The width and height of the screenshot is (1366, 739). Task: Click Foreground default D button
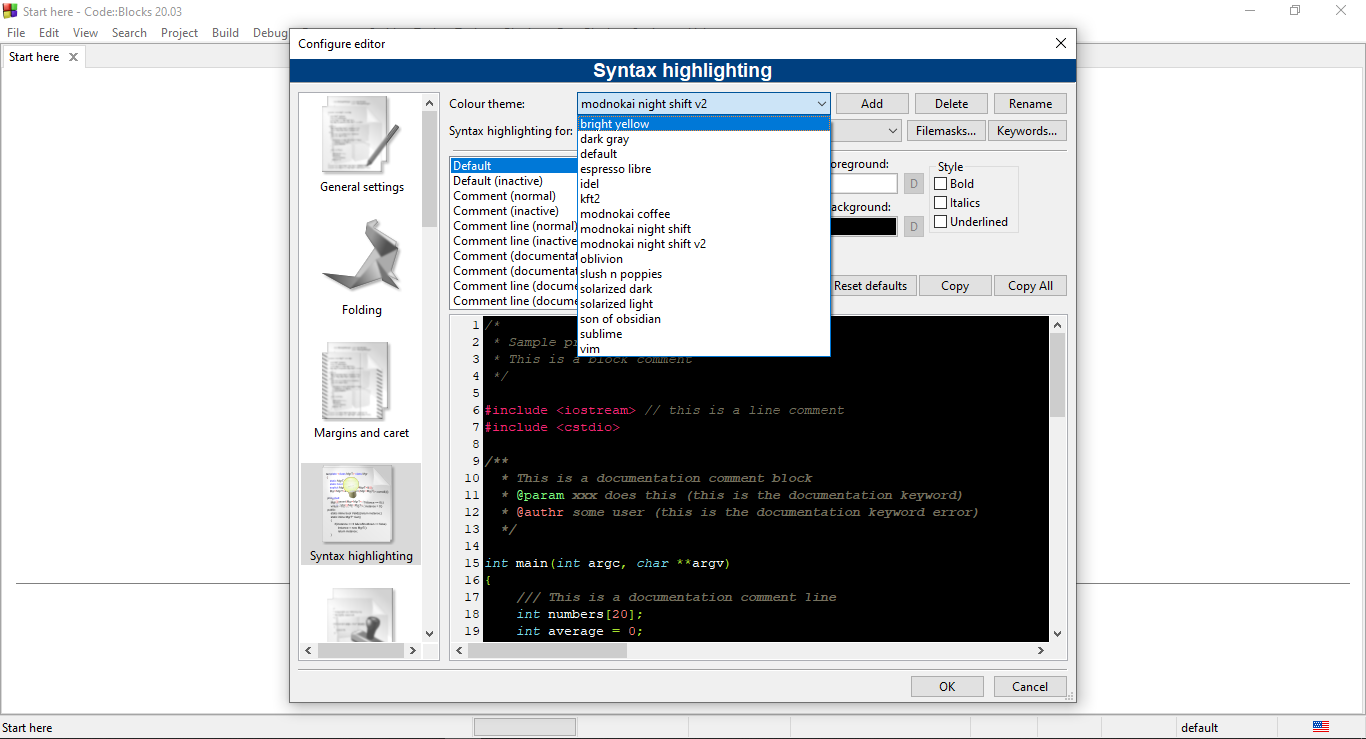click(913, 184)
